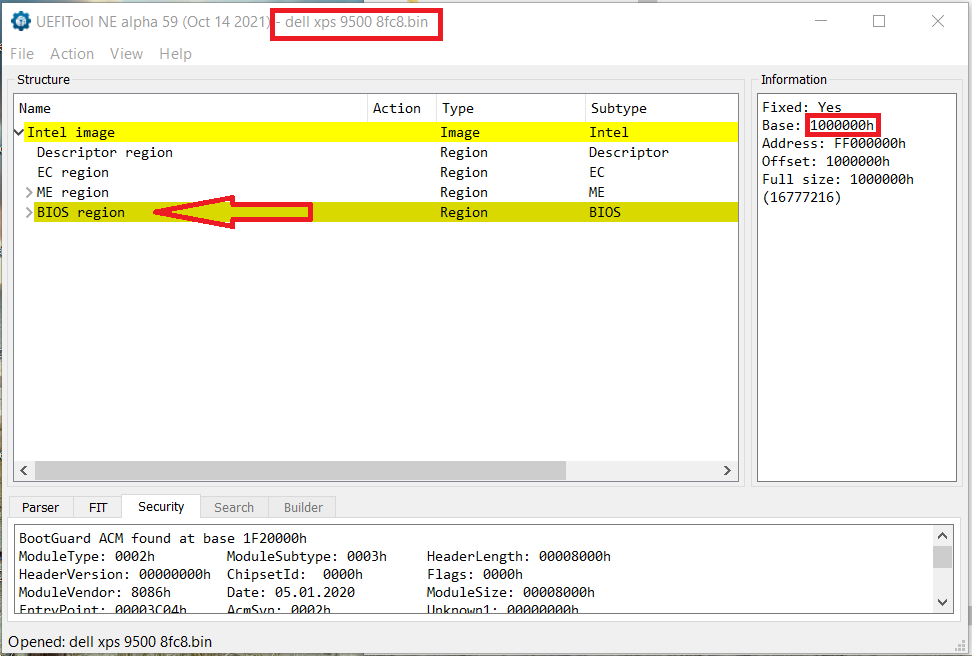The height and width of the screenshot is (656, 972).
Task: Minimize the UEFITool window
Action: [821, 21]
